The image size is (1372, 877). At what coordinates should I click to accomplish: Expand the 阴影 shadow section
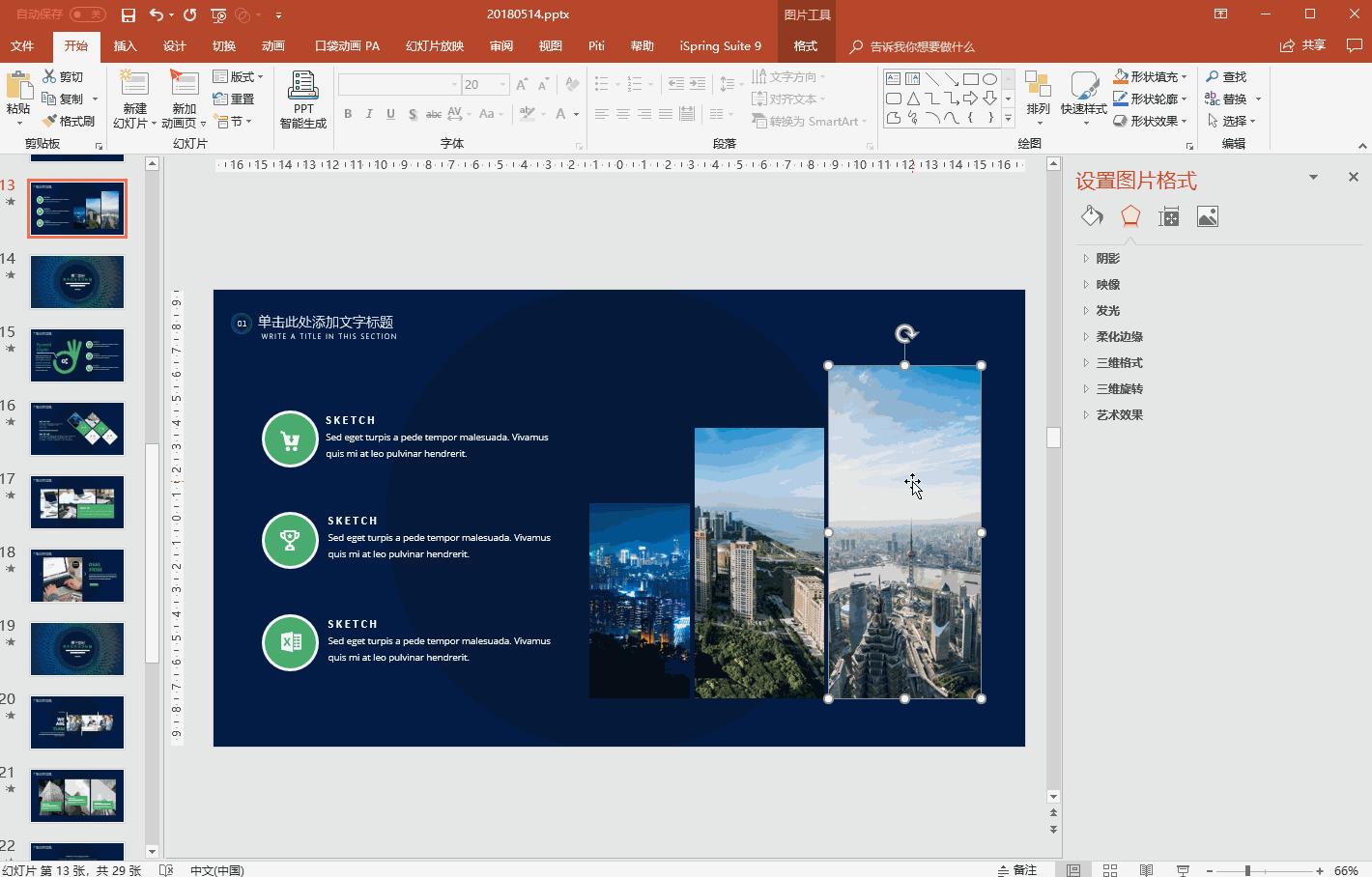coord(1107,258)
